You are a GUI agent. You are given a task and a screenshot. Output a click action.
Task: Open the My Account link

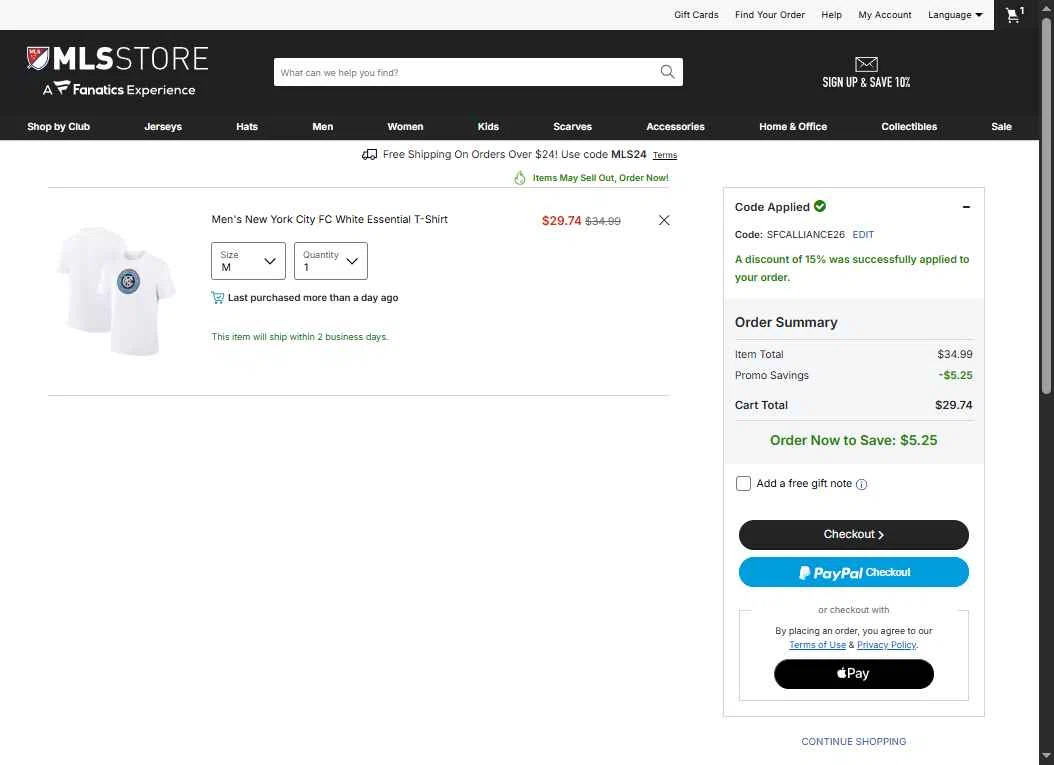pyautogui.click(x=885, y=15)
